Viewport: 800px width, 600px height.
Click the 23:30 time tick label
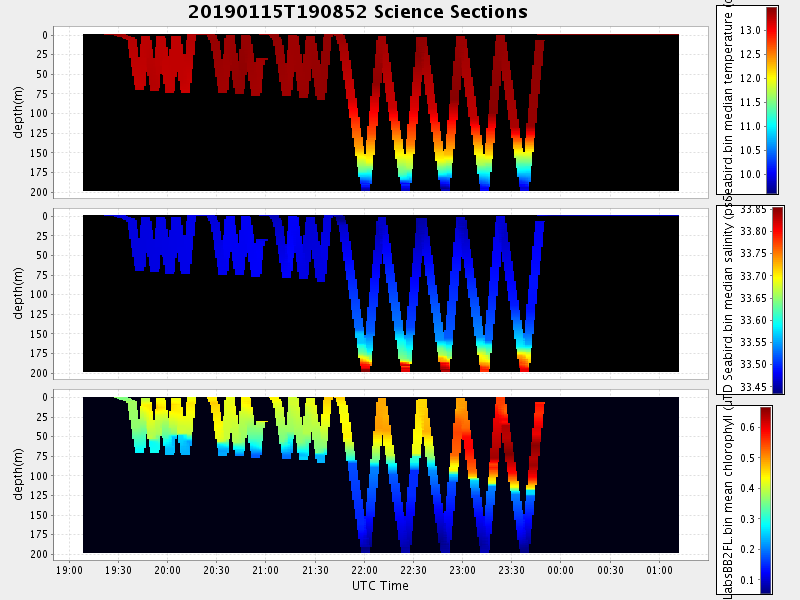coord(512,570)
